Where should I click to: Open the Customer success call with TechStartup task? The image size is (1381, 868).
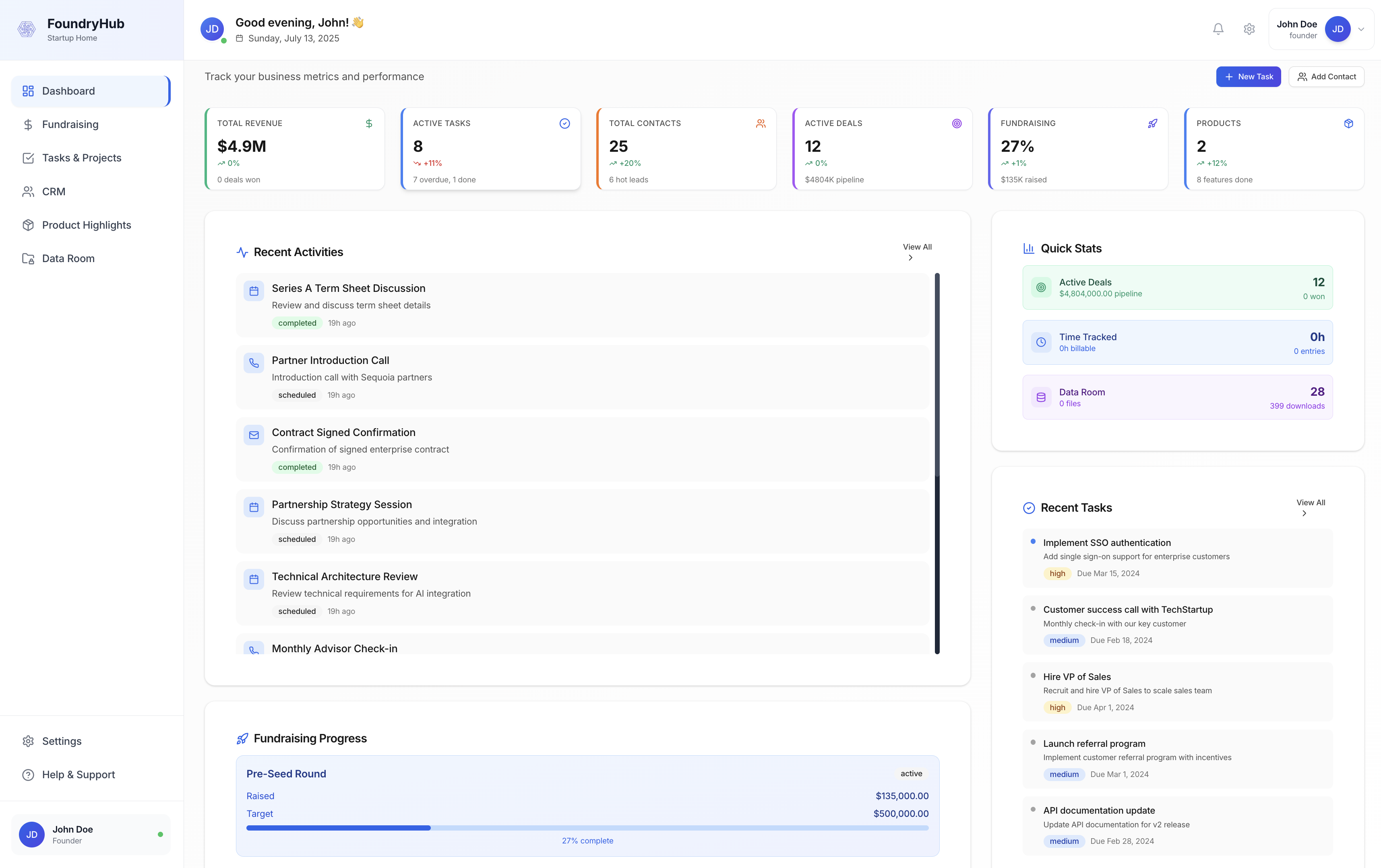tap(1177, 625)
